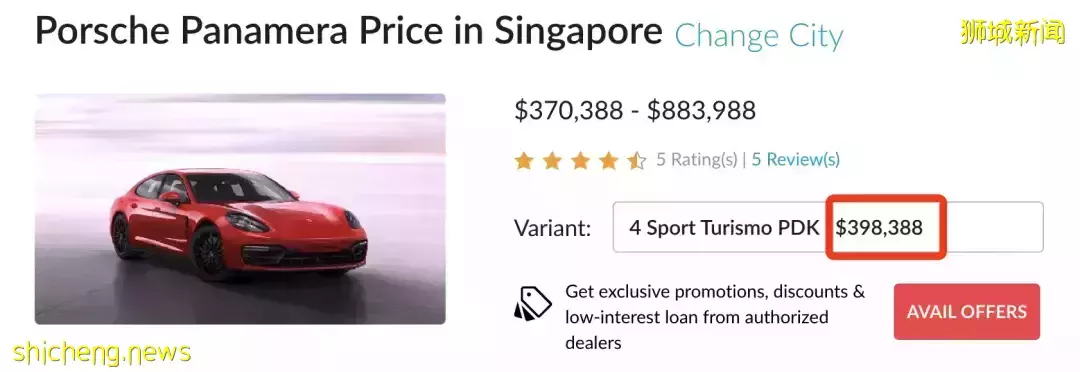Click the red Porsche Panamera image
This screenshot has height=372, width=1080.
(240, 209)
